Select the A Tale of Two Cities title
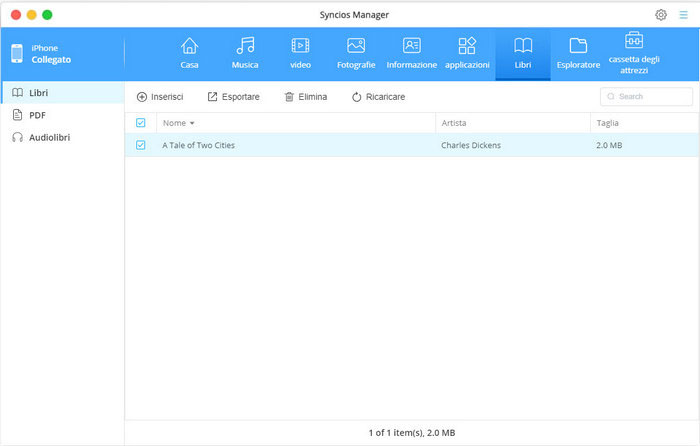Image resolution: width=700 pixels, height=446 pixels. coord(198,145)
